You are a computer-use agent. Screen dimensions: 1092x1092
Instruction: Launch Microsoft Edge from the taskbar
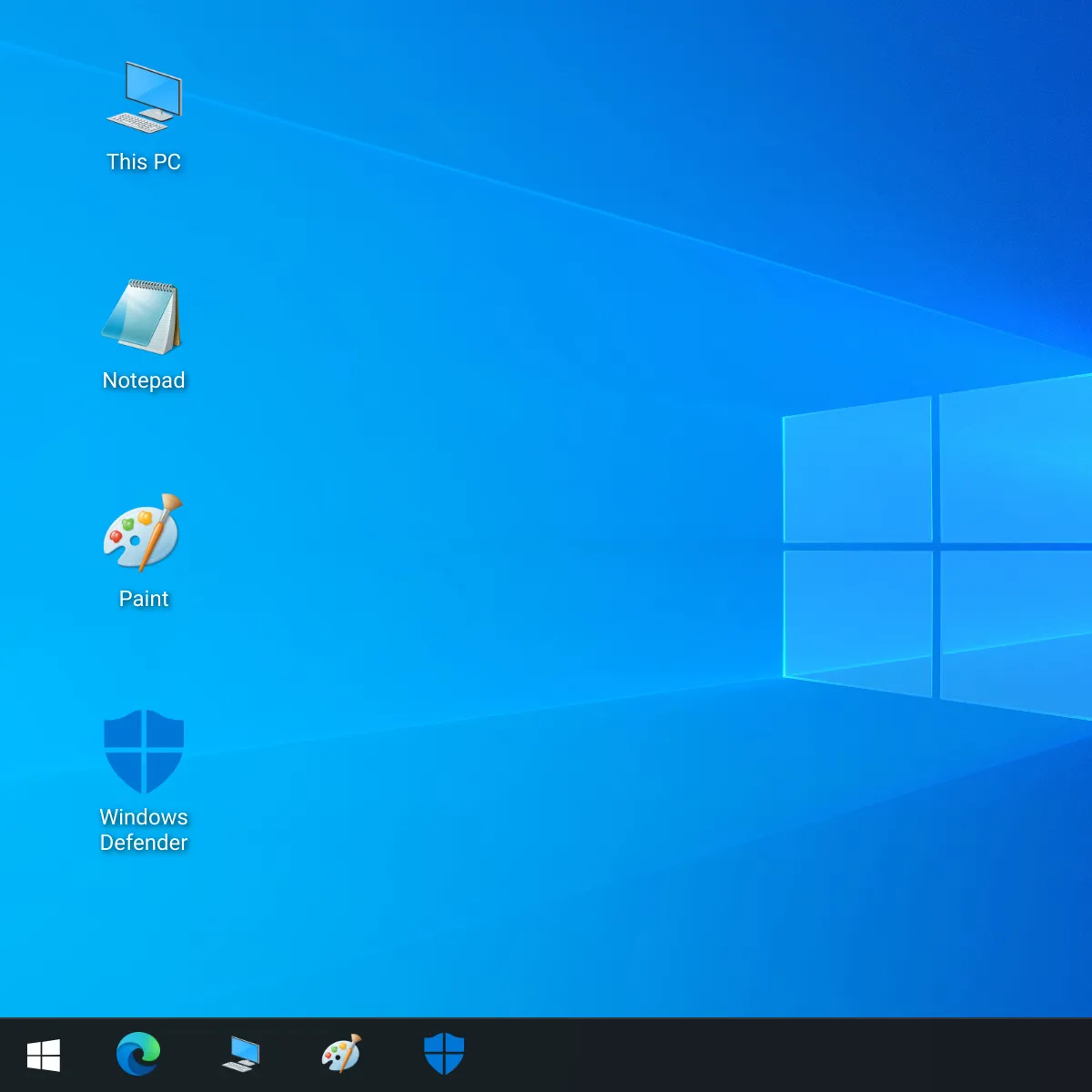138,1056
